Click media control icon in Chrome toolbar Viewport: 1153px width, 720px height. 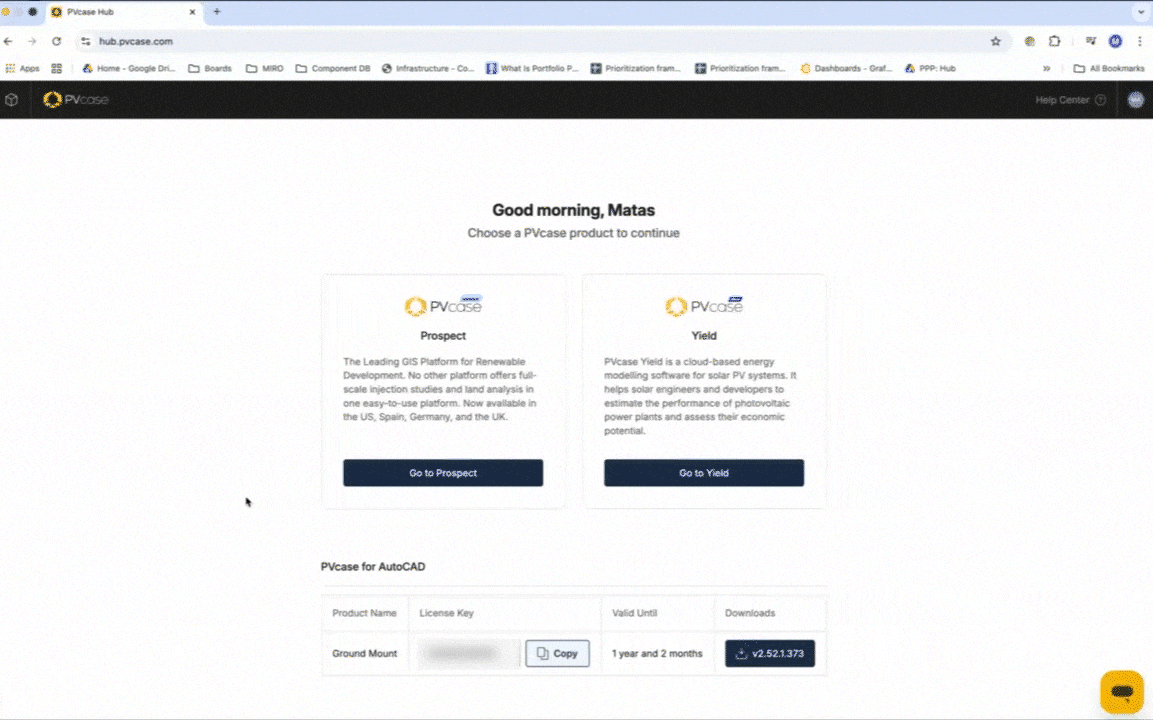tap(1090, 41)
